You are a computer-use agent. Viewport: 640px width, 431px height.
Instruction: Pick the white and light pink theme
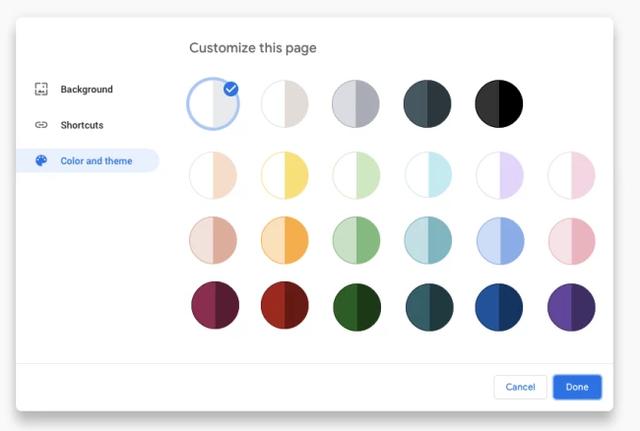click(571, 176)
